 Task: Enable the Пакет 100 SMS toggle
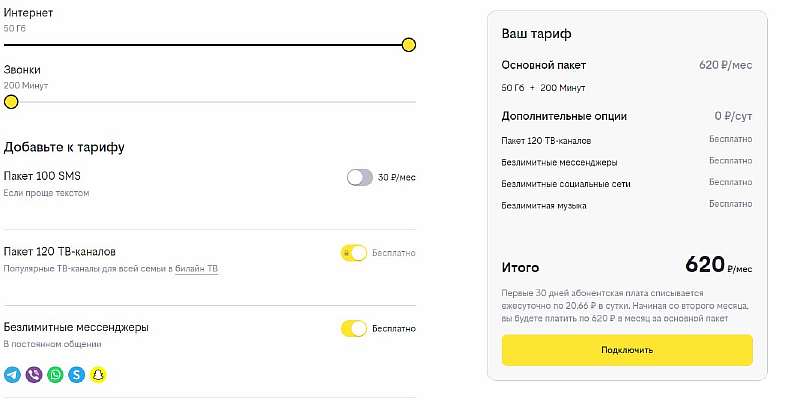[x=359, y=177]
